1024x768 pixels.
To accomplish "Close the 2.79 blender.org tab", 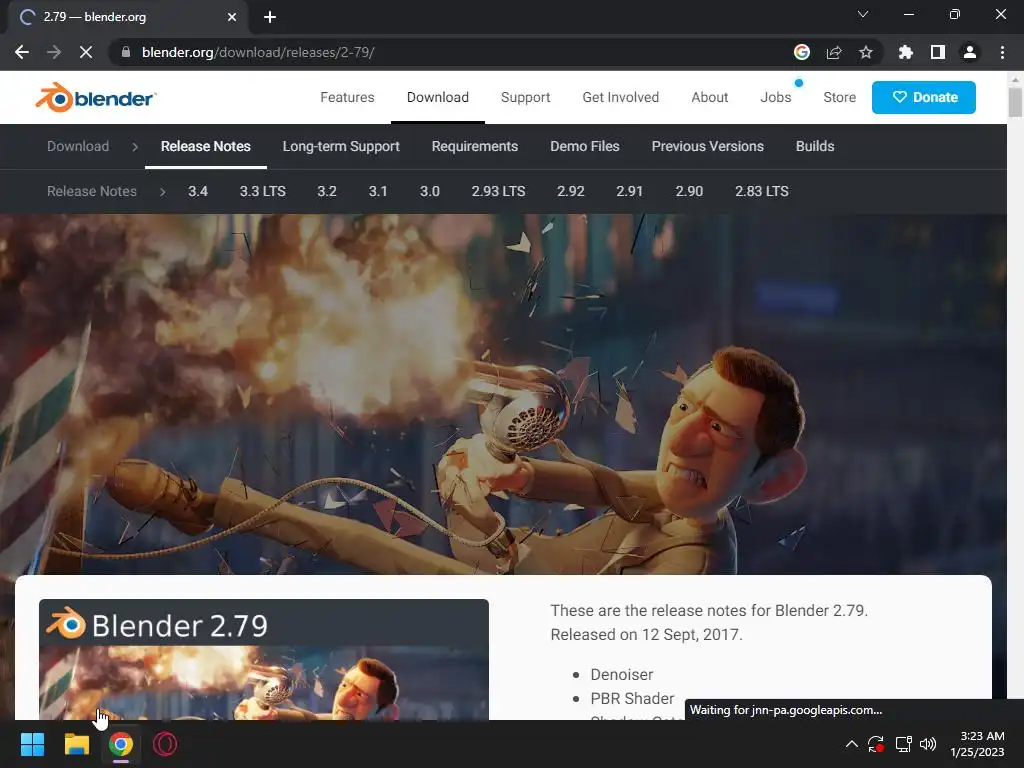I will pyautogui.click(x=232, y=17).
